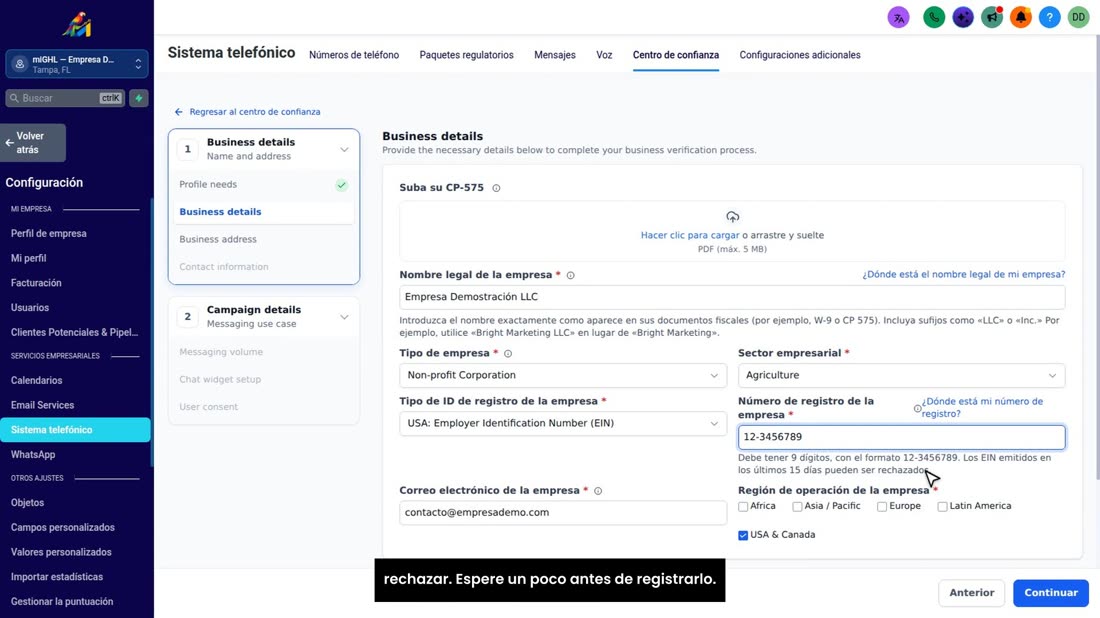Click the Volver atrás button
The image size is (1100, 618).
point(33,143)
